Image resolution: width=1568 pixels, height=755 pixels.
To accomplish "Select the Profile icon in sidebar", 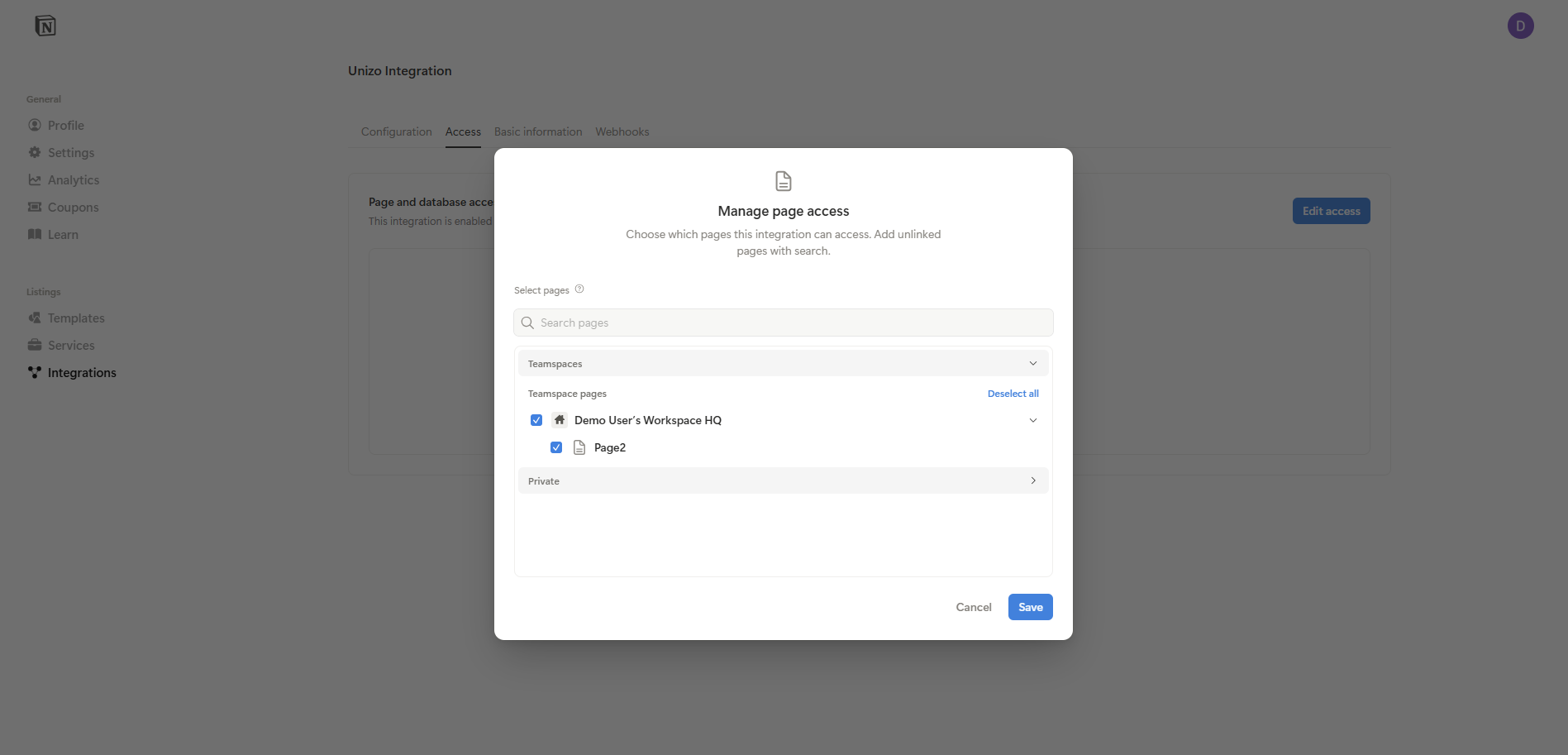I will pos(34,125).
